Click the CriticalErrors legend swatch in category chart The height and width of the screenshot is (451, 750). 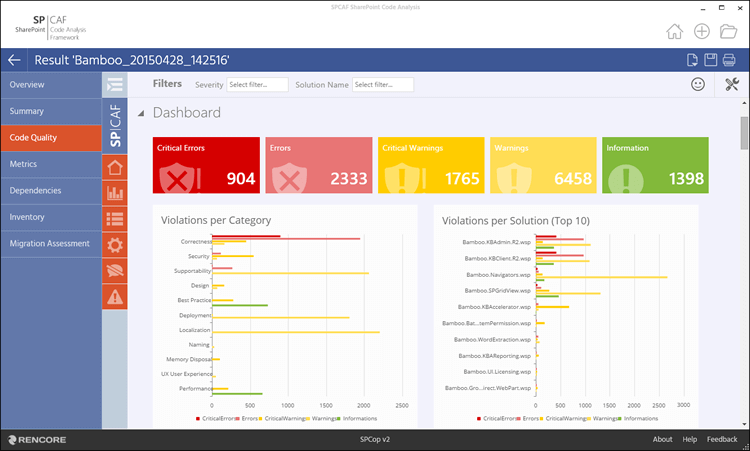tap(198, 418)
